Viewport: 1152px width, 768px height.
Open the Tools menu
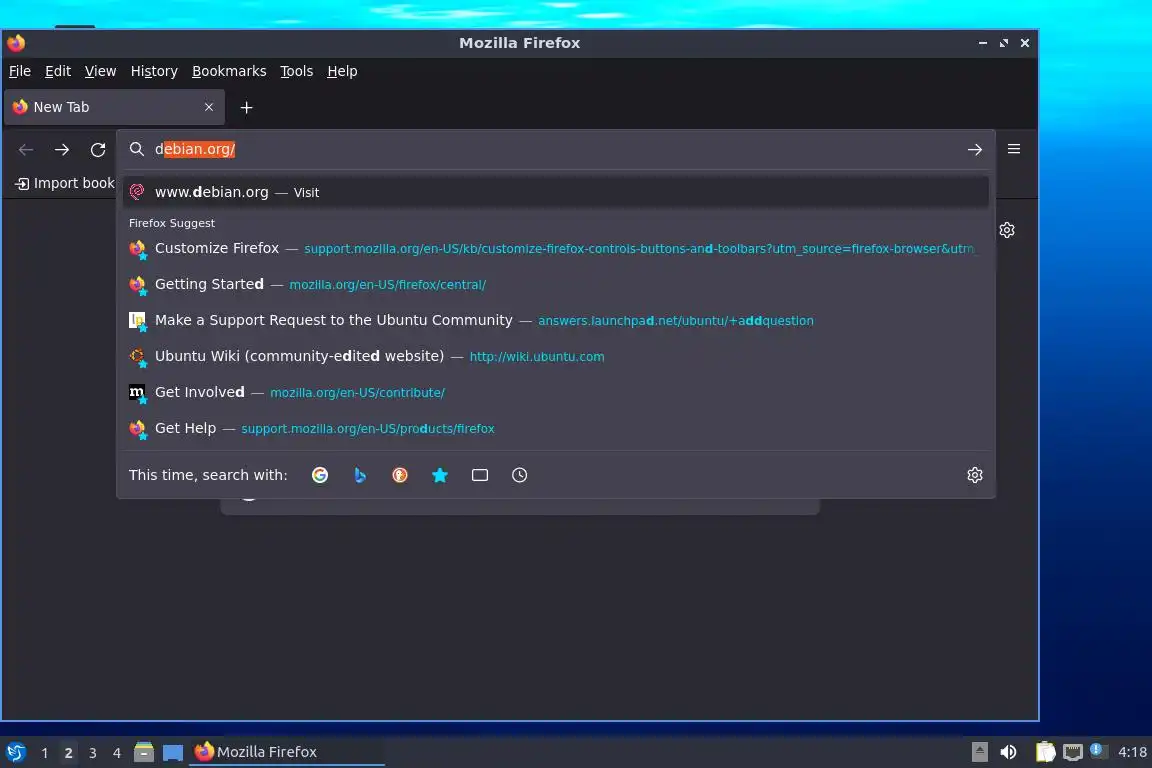(297, 71)
